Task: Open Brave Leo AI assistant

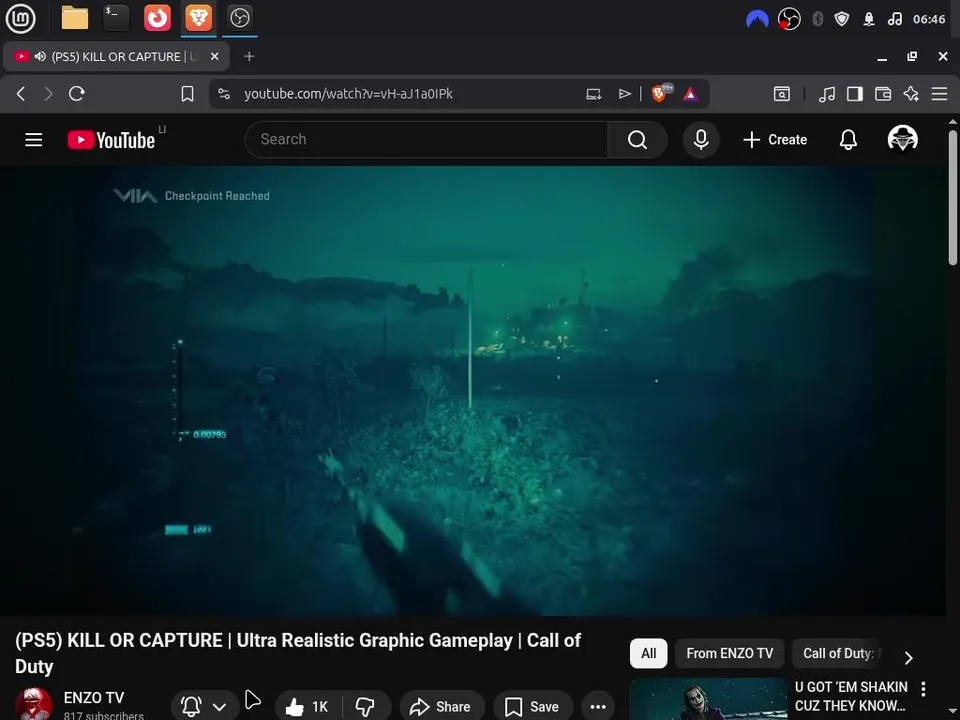Action: (911, 94)
